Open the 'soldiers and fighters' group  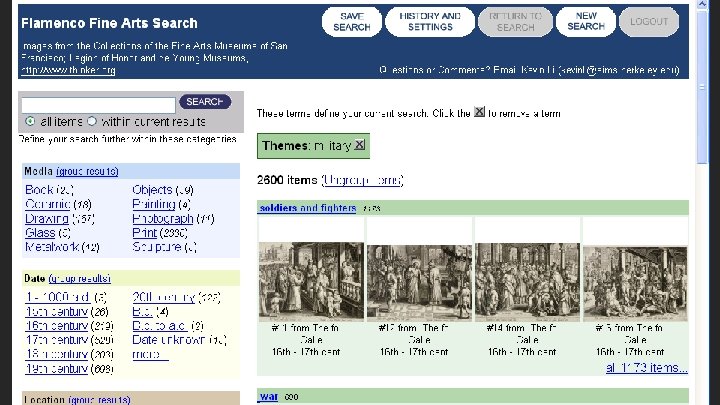click(308, 208)
